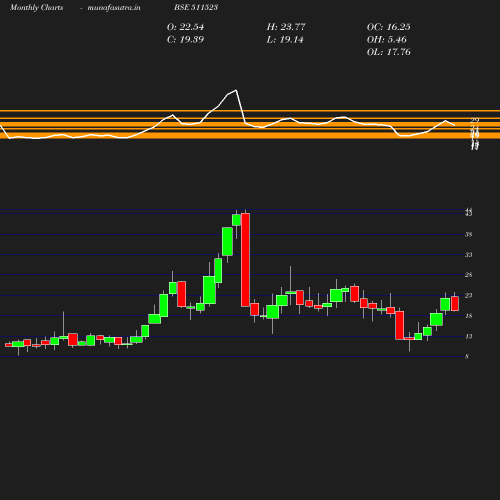Viewport: 500px width, 500px height.
Task: Click the 'BSE 511523' symbol label
Action: coord(196,7)
